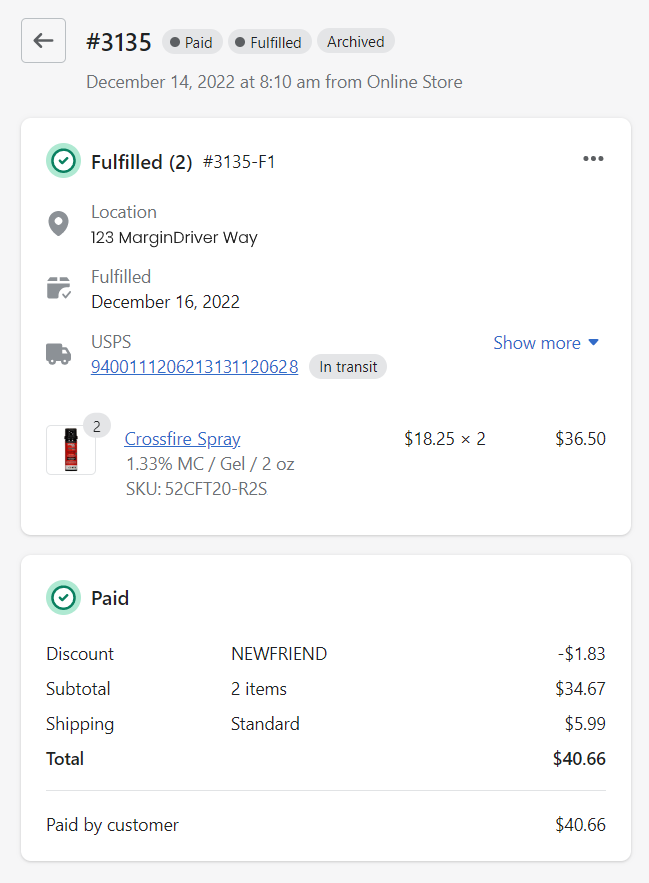Toggle the Fulfilled status badge
The width and height of the screenshot is (649, 883).
click(x=269, y=42)
